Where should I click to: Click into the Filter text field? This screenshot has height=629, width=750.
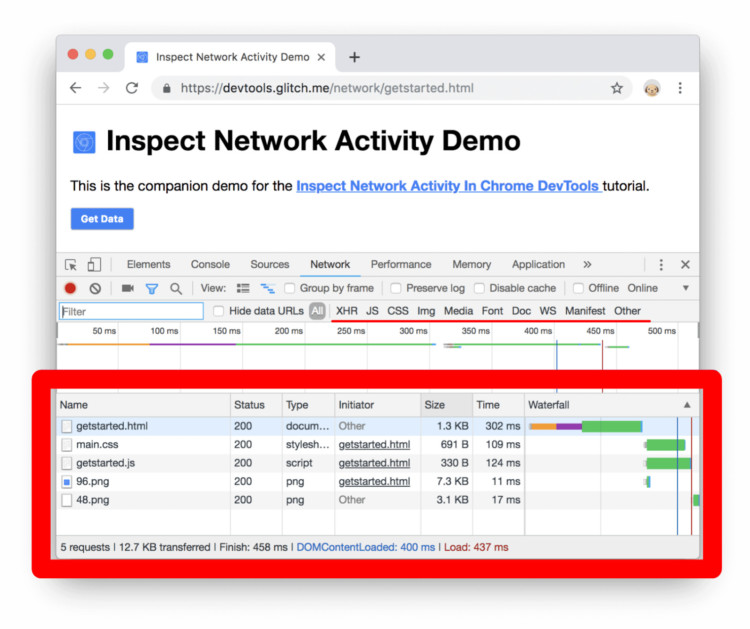131,311
